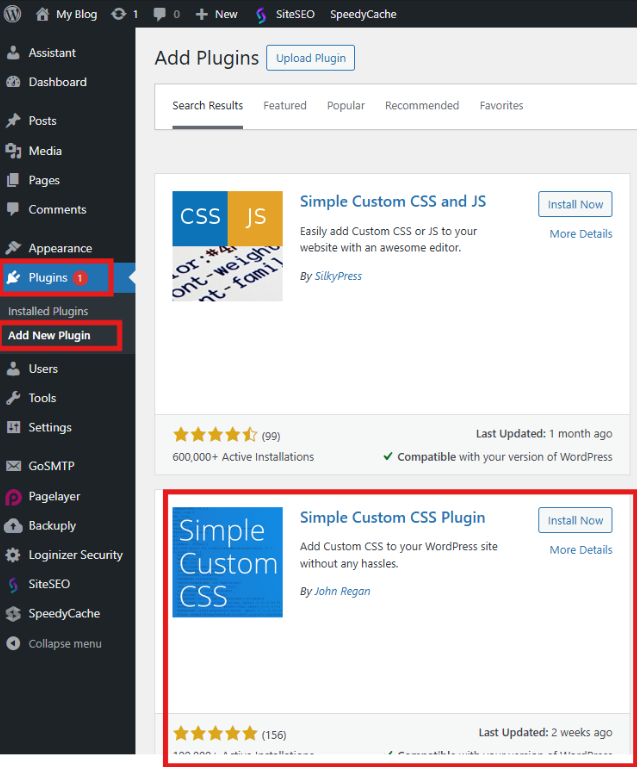
Task: Open the Popular plugins tab
Action: (346, 105)
